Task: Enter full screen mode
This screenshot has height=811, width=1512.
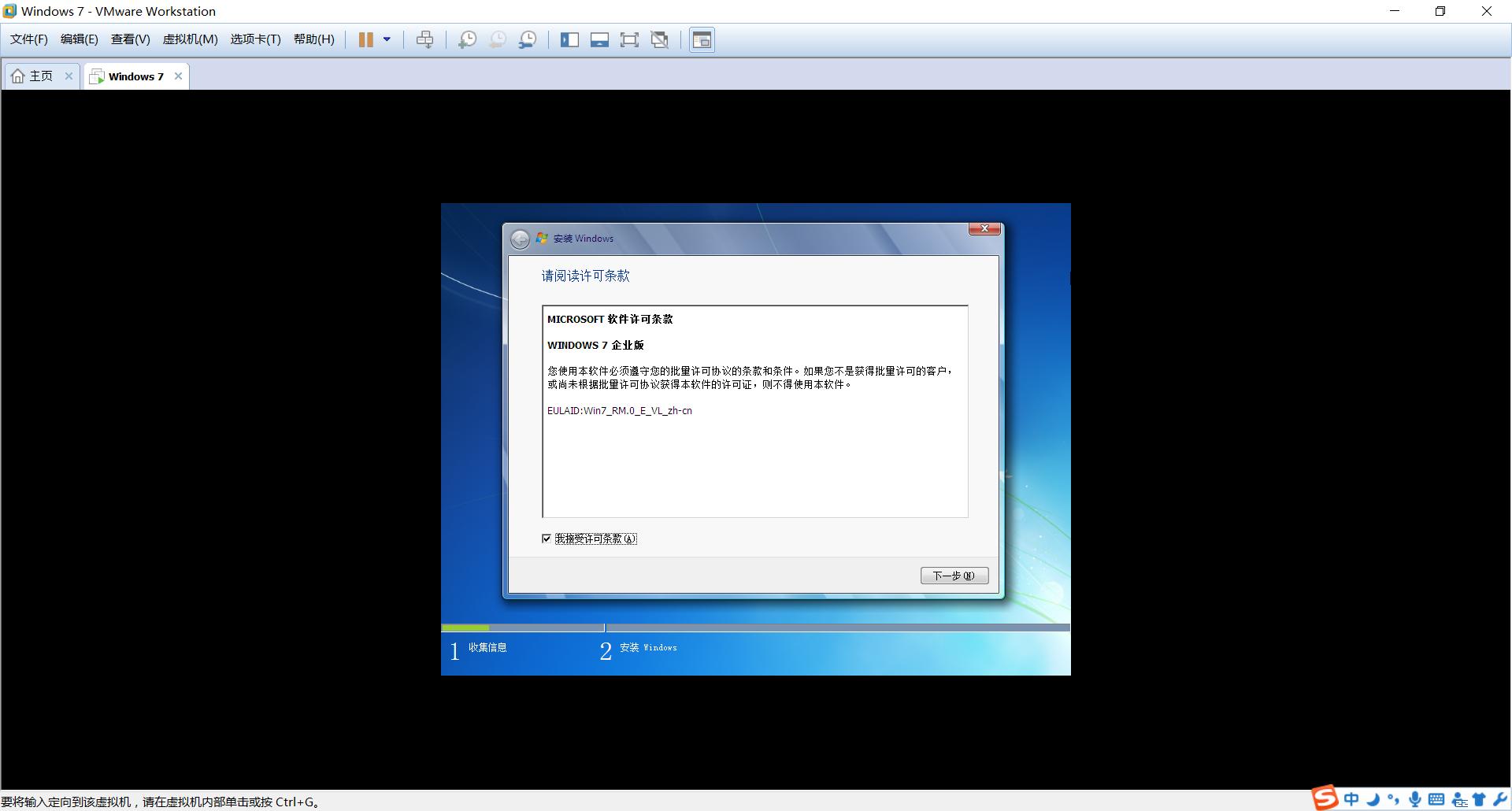Action: tap(629, 40)
